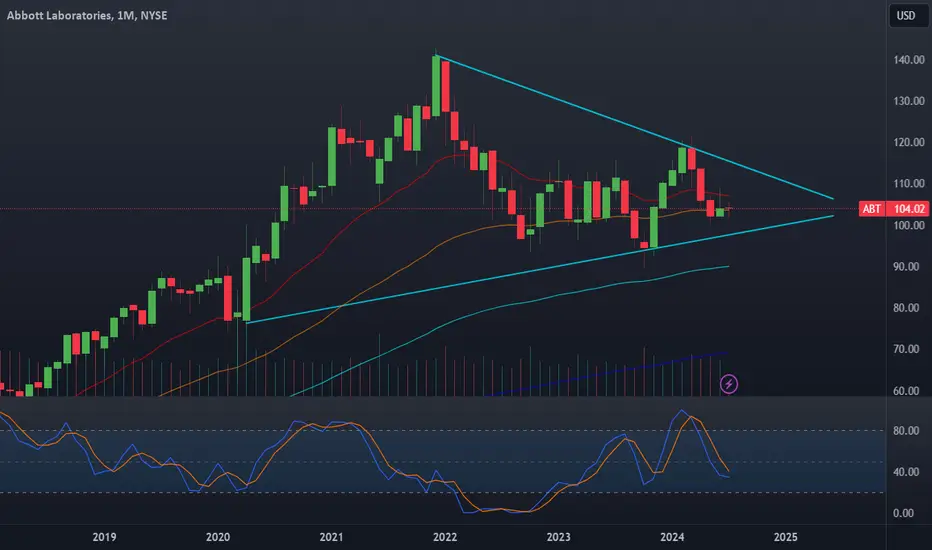Click the 2023 time axis label
Screen dimensions: 932x550
pos(558,537)
